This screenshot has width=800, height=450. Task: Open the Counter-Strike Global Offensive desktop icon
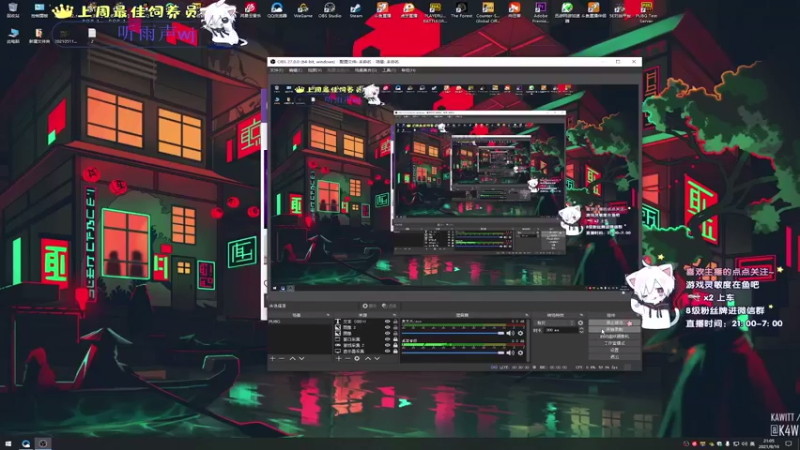pos(488,11)
